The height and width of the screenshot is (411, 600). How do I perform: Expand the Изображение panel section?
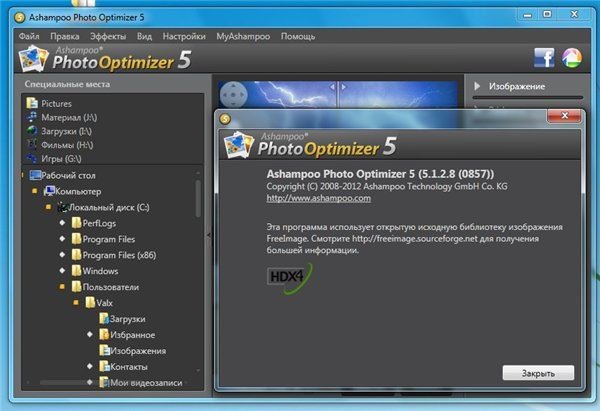(x=477, y=86)
